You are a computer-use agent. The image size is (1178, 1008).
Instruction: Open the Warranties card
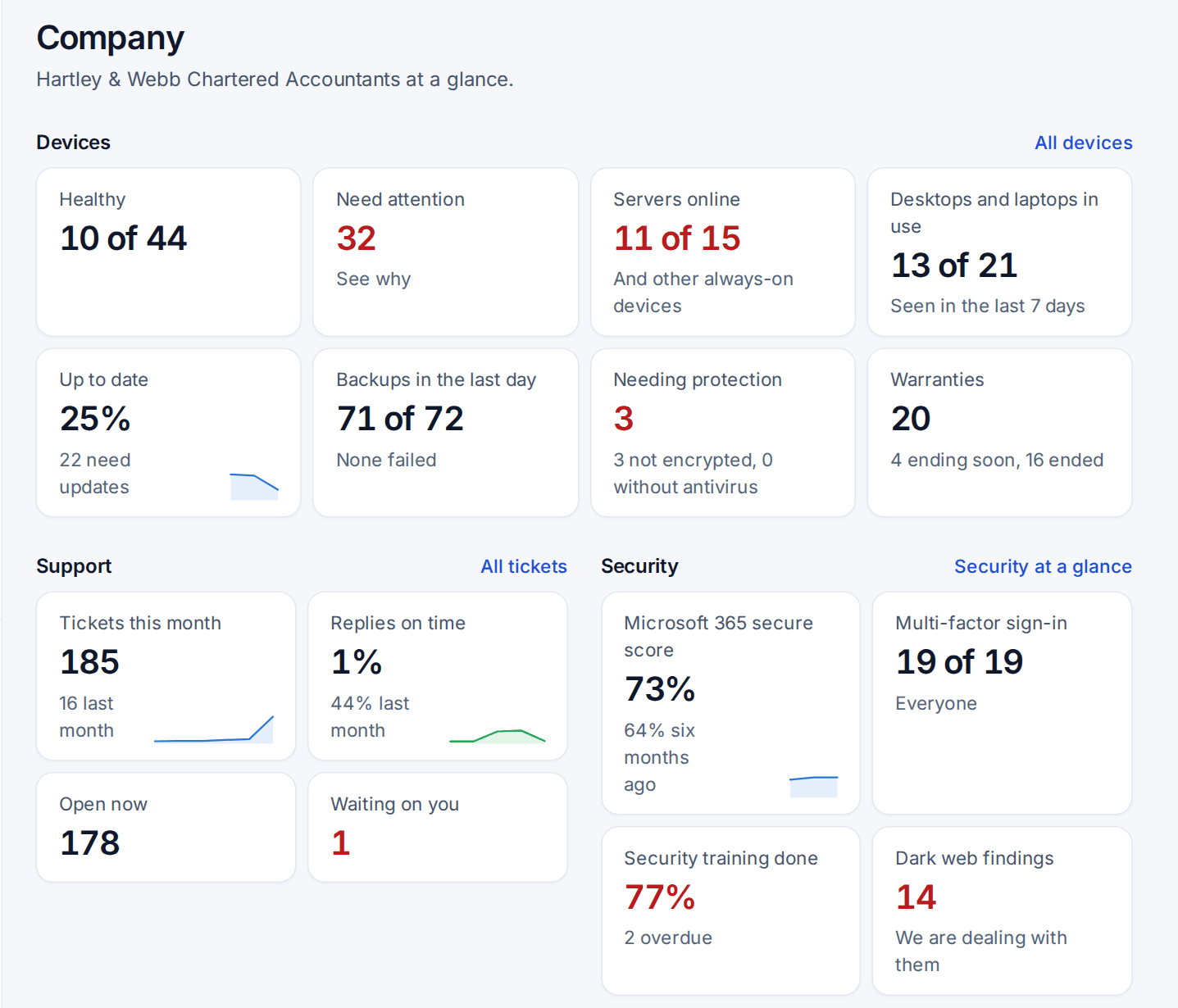pos(999,433)
